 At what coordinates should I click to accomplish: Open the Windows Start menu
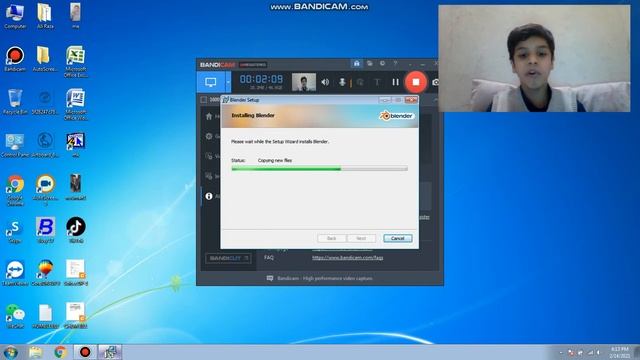click(x=11, y=352)
